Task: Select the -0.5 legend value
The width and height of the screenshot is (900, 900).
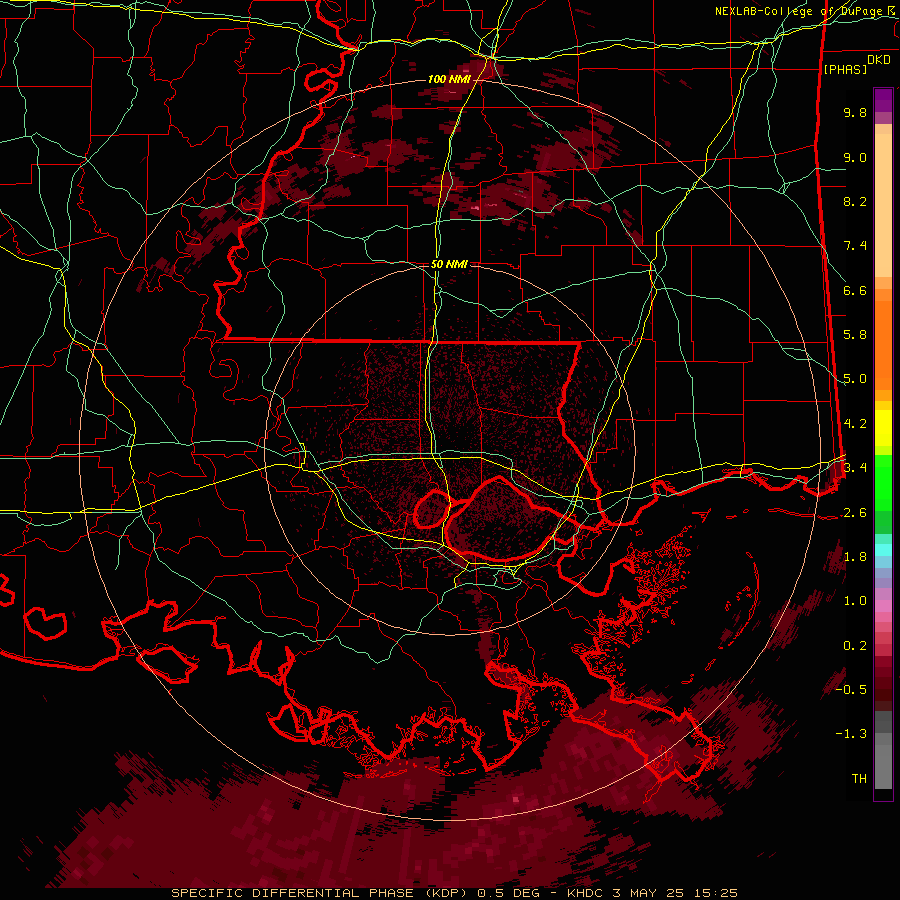Action: pos(851,689)
